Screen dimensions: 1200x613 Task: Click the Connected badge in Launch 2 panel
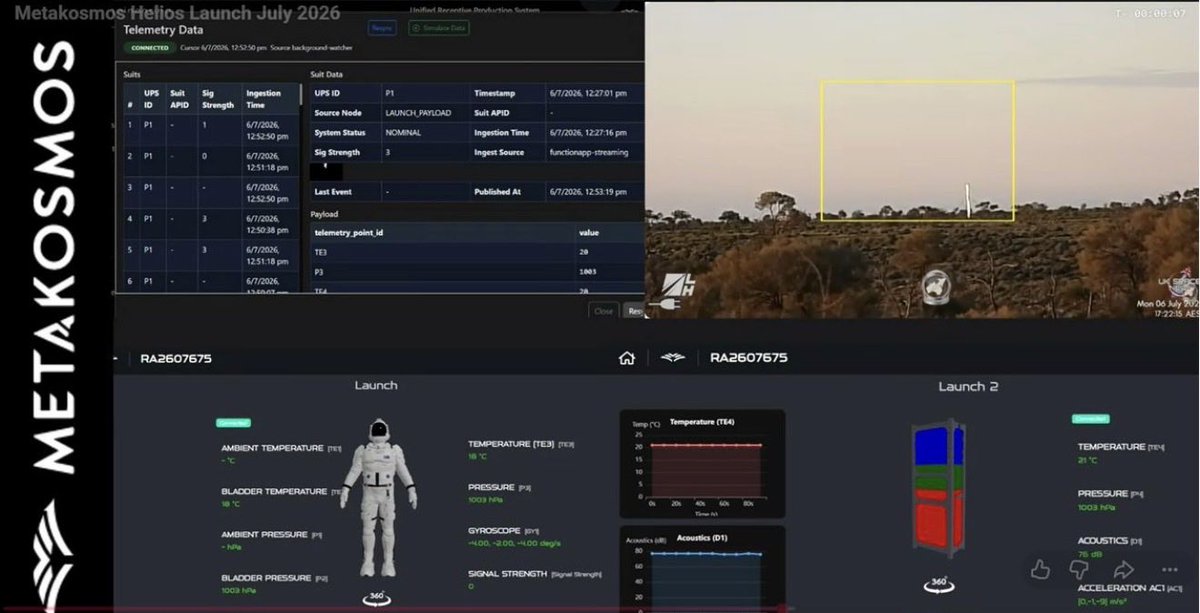[x=1091, y=419]
